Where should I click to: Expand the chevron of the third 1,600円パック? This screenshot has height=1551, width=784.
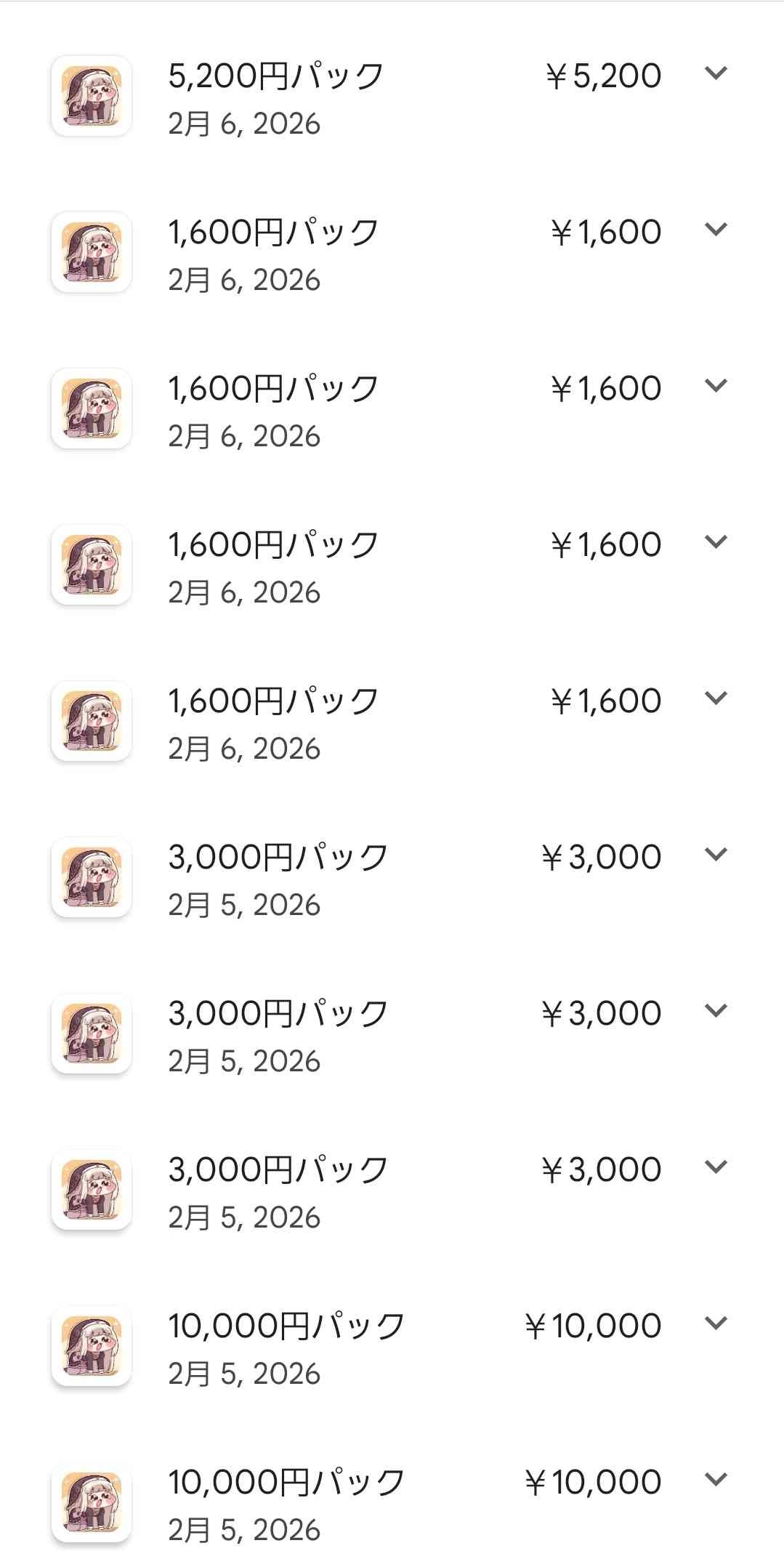click(716, 541)
